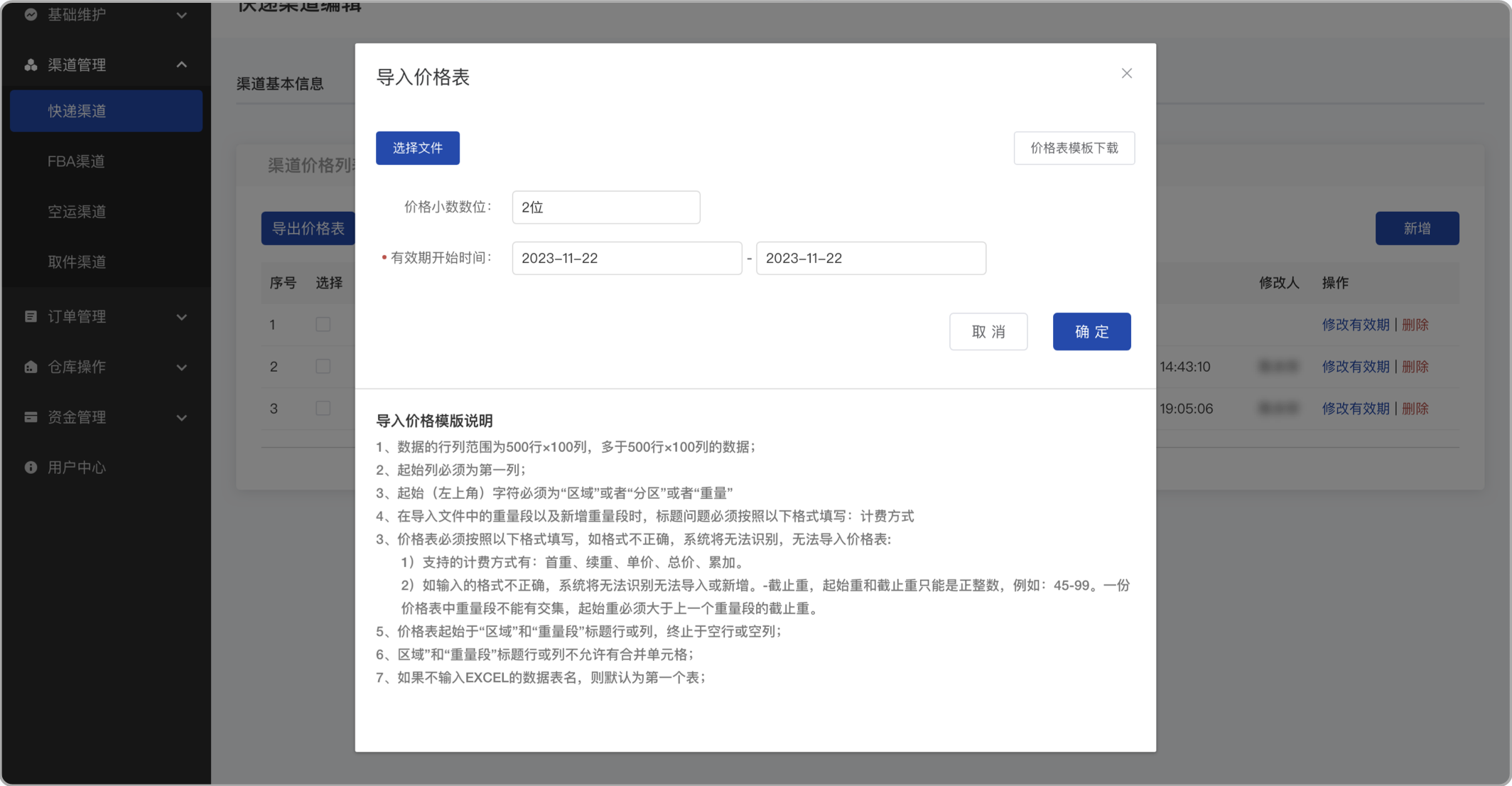
Task: Collapse the 渠道管理 menu section
Action: (x=182, y=65)
